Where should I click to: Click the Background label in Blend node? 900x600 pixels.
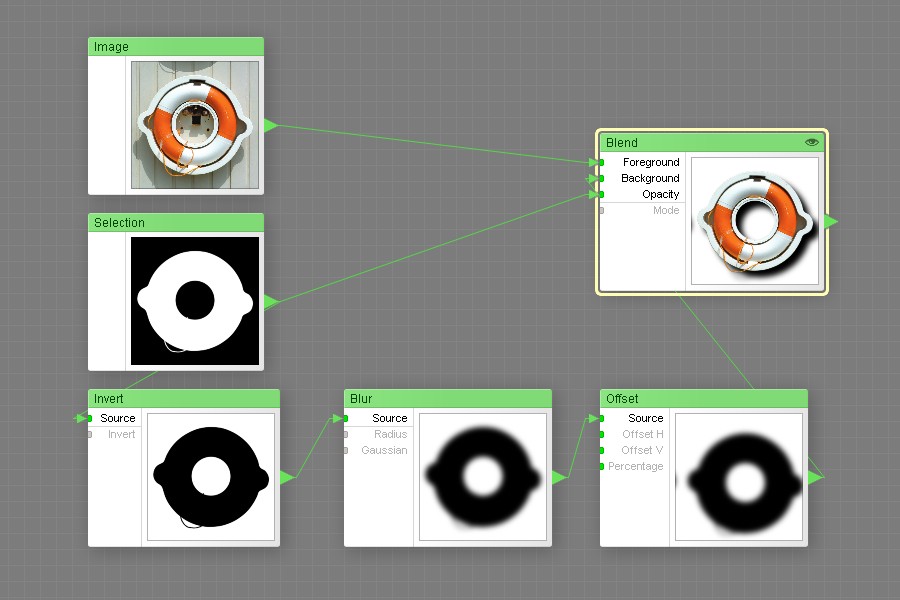(650, 179)
